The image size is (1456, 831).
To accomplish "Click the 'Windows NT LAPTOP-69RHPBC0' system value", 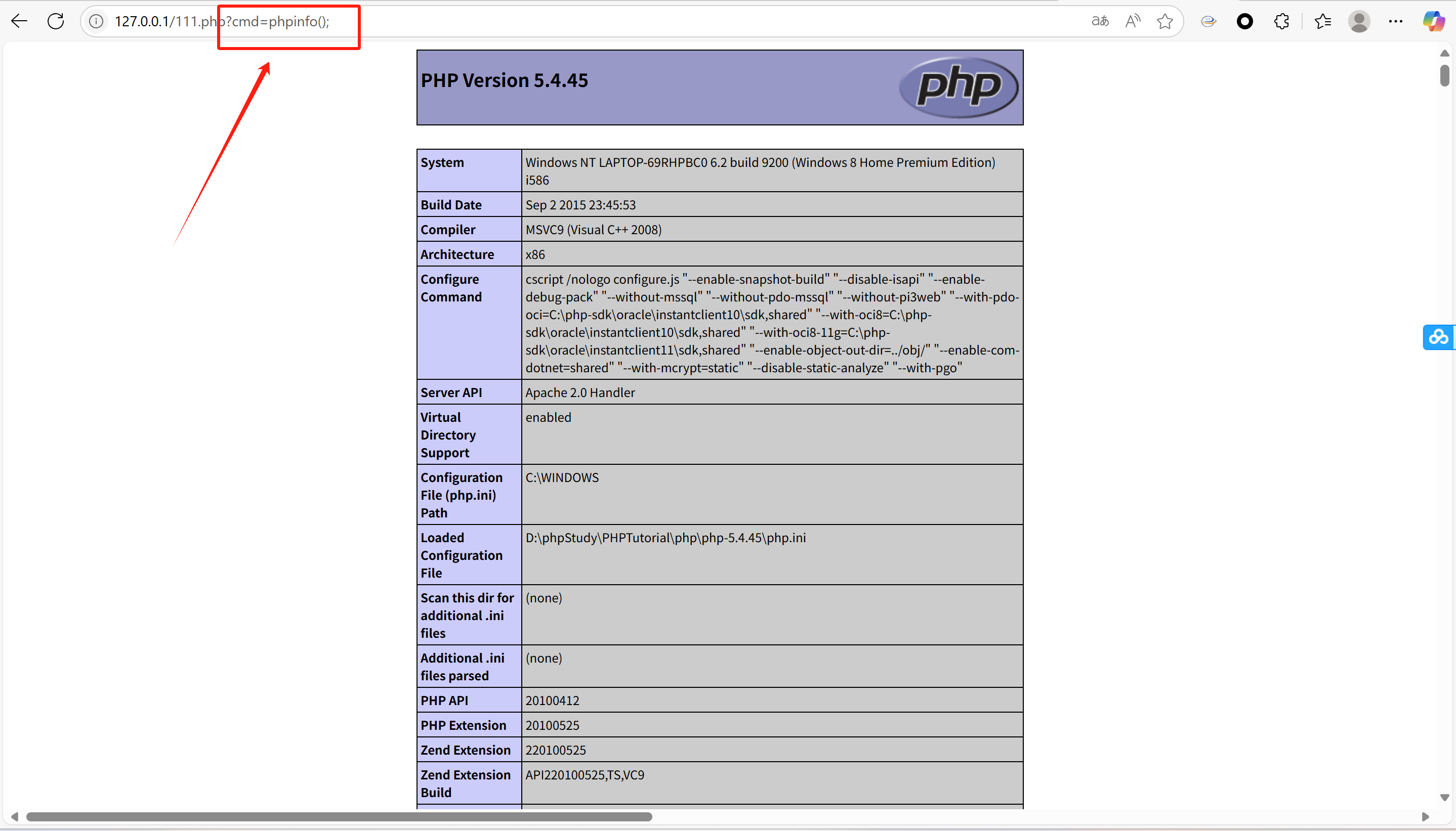I will tap(760, 171).
